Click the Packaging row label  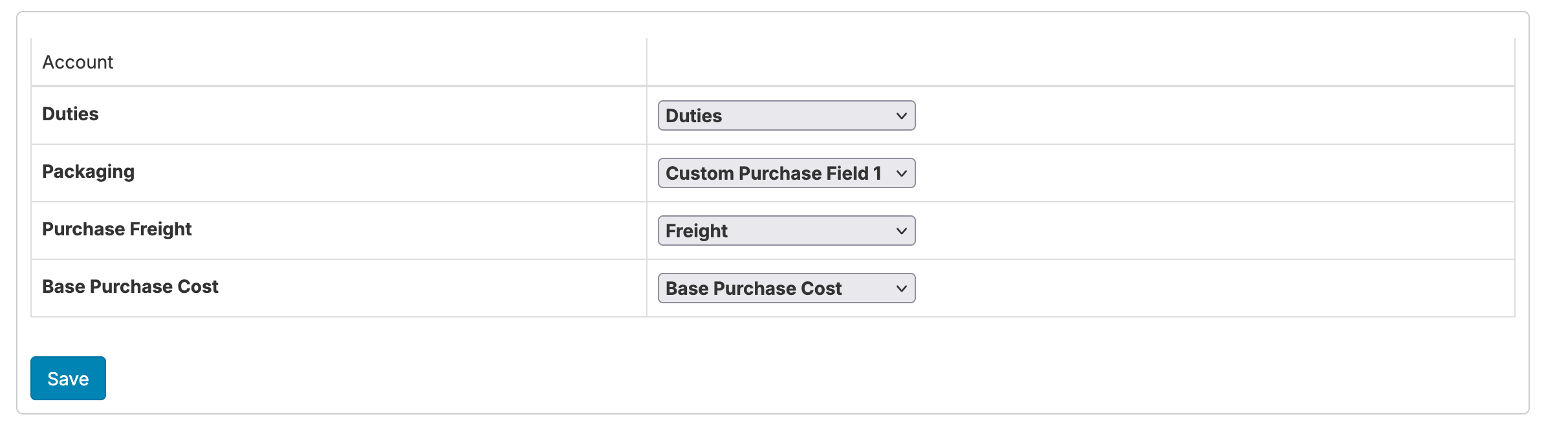89,171
